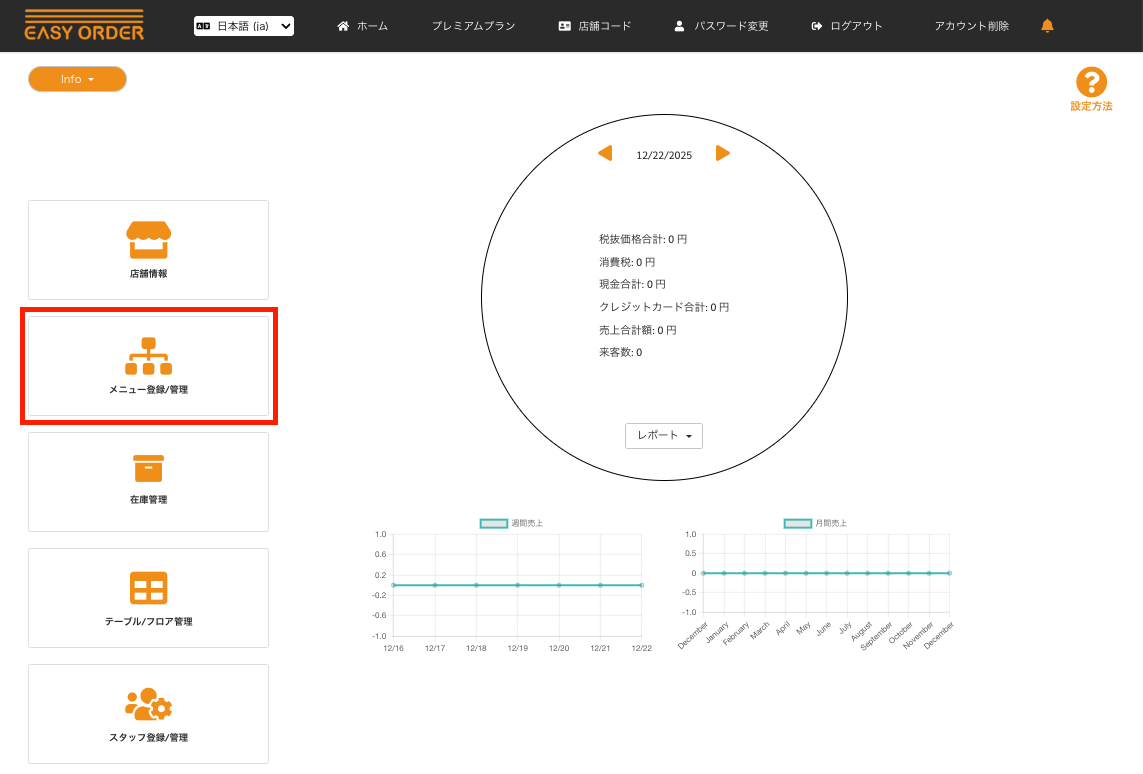
Task: Click ログアウト to sign out
Action: pos(847,26)
